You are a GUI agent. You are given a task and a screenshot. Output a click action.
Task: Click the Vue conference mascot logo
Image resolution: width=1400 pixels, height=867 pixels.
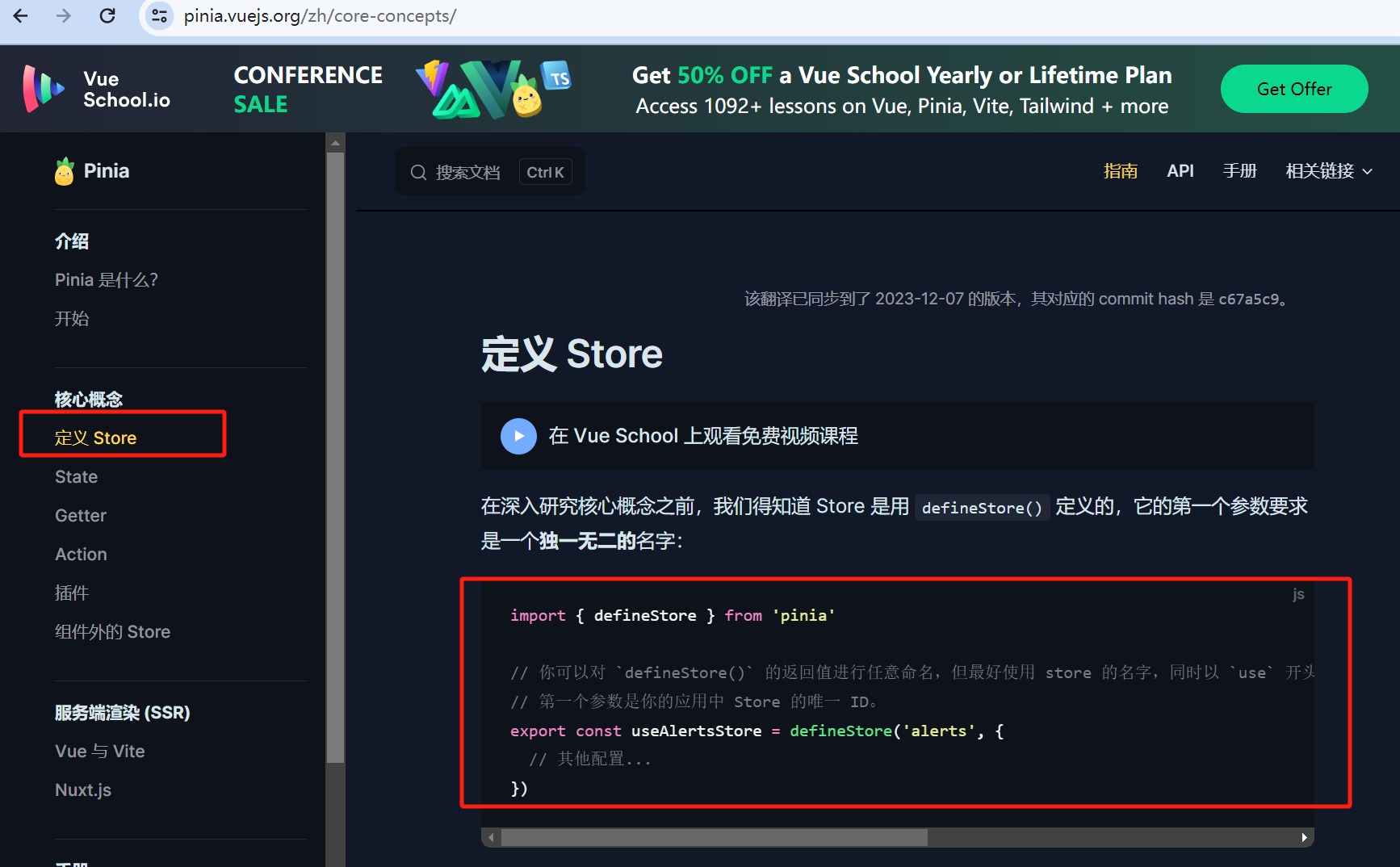click(x=493, y=89)
